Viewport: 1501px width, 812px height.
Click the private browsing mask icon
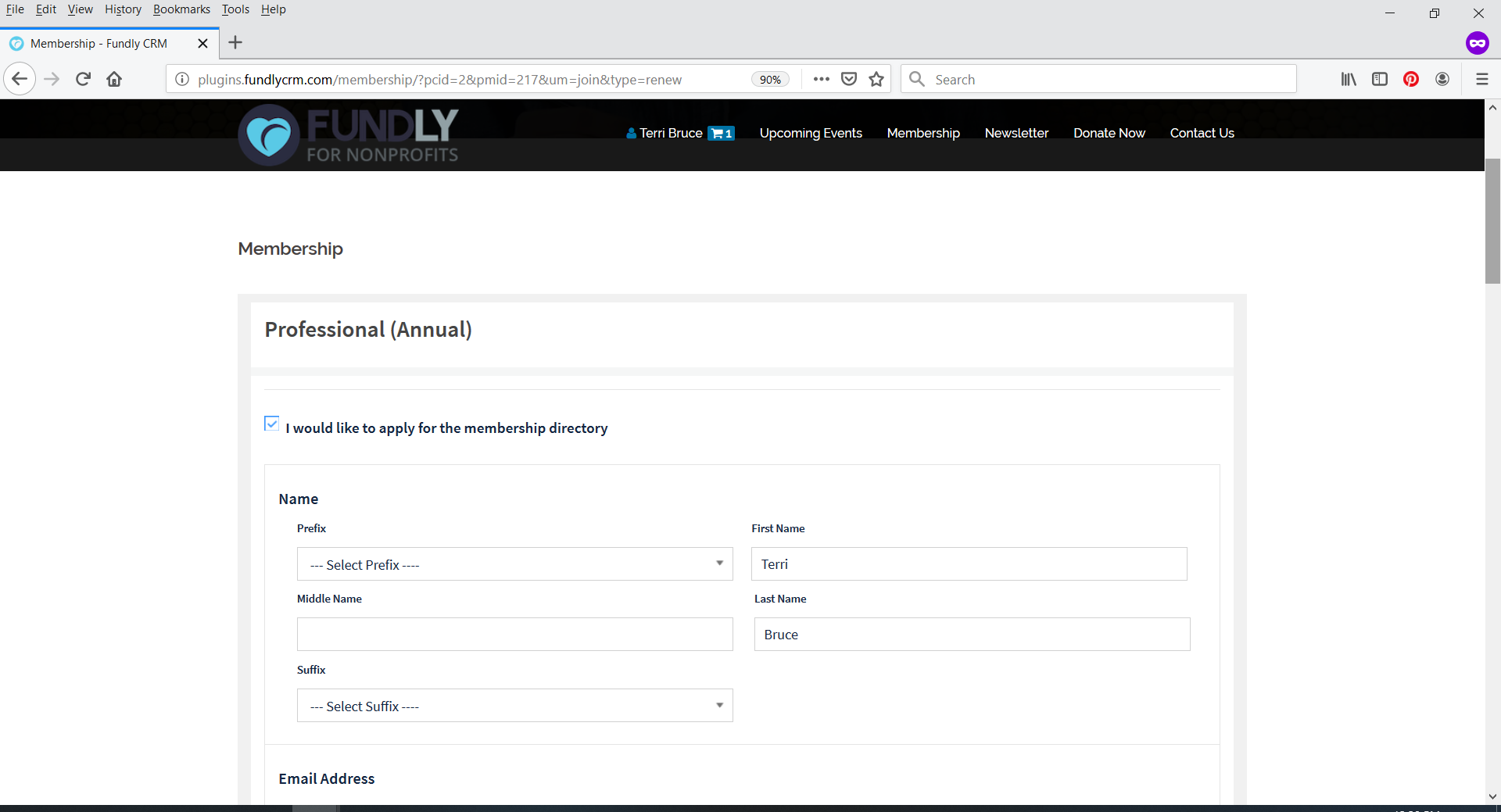(x=1477, y=43)
